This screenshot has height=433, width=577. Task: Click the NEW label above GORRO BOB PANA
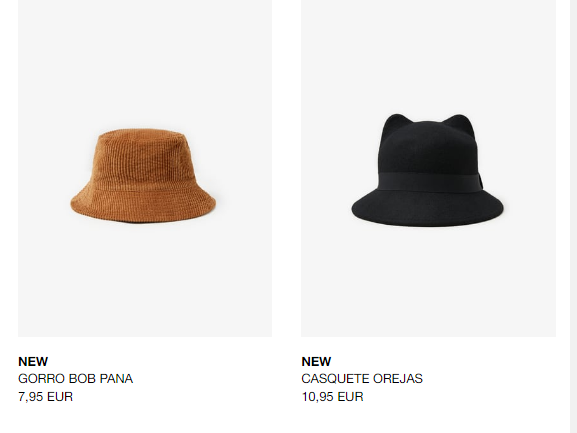pyautogui.click(x=33, y=361)
